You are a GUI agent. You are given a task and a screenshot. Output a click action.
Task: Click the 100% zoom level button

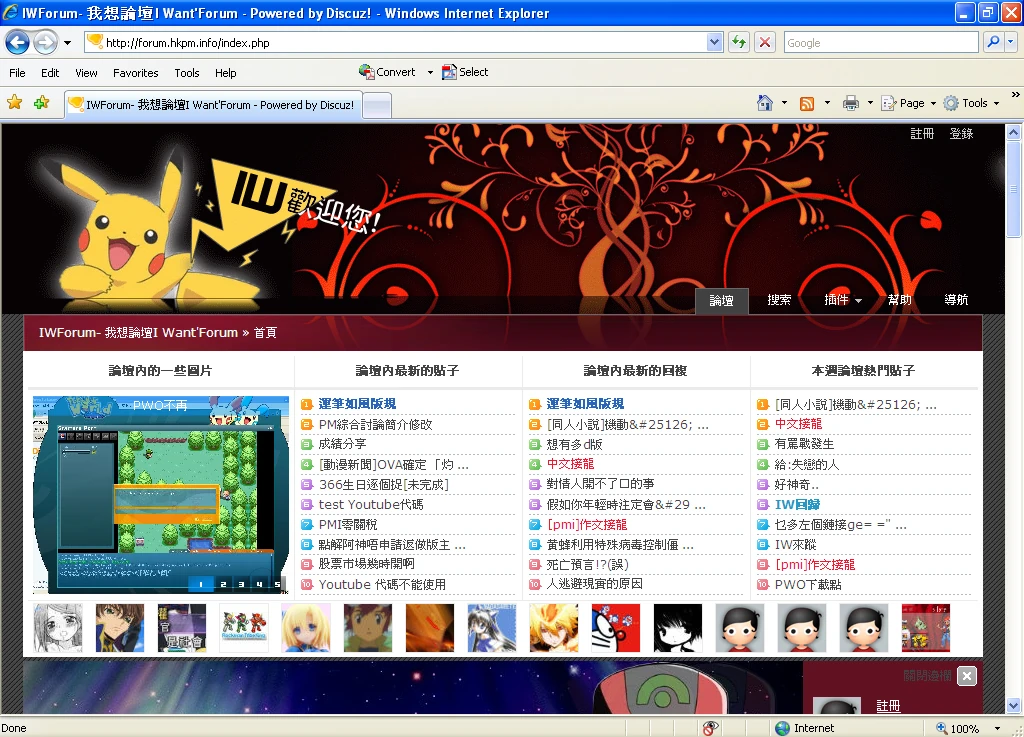coord(957,729)
